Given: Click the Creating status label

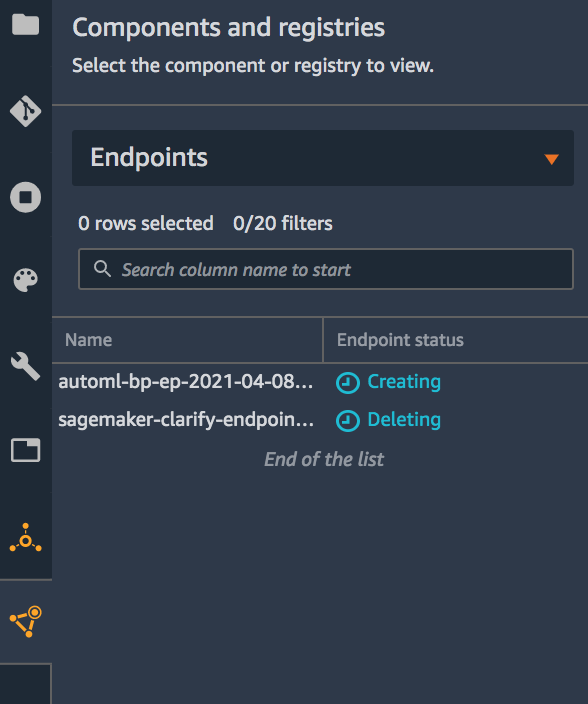Looking at the screenshot, I should 404,382.
